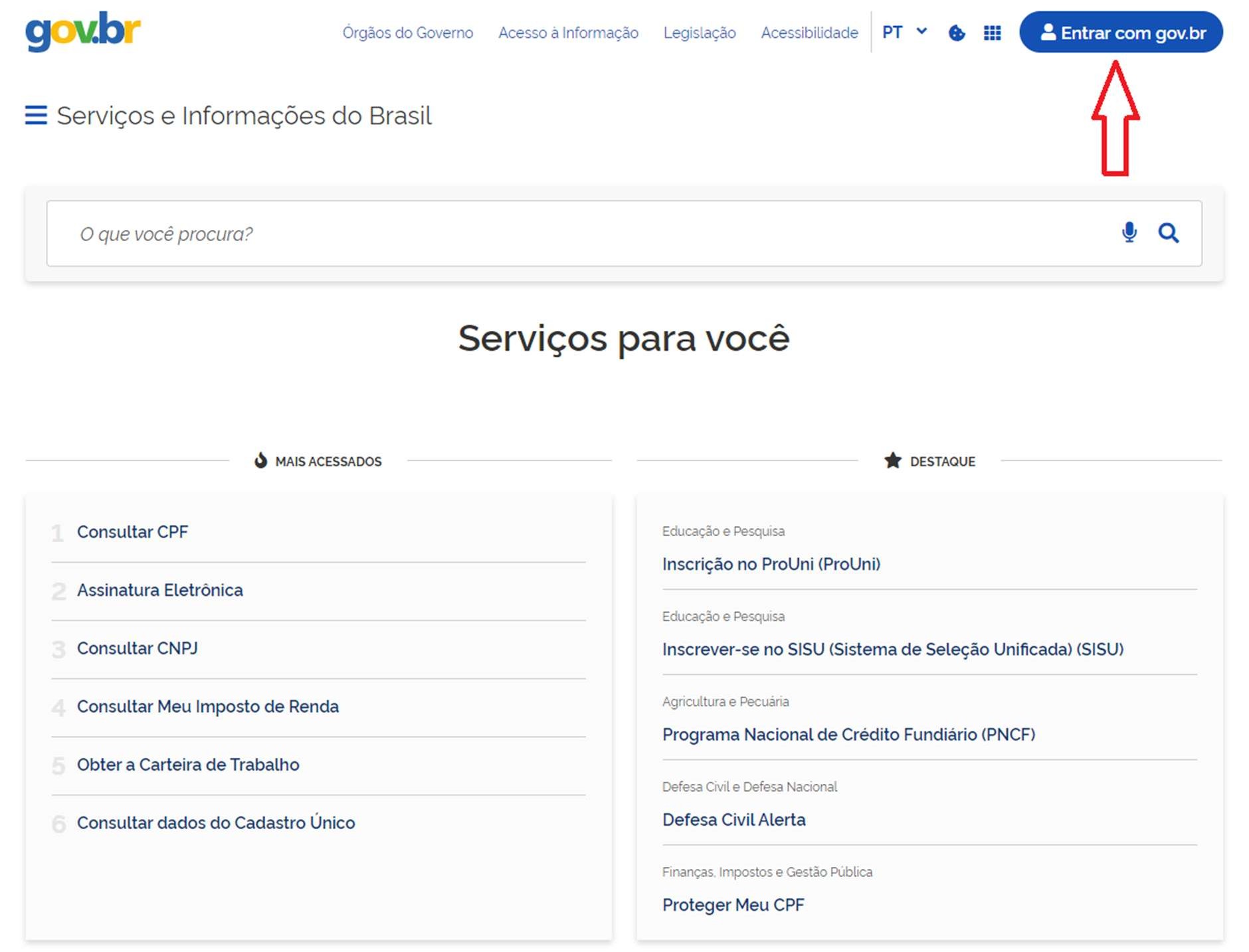
Task: Open the systems grid icon
Action: (992, 33)
